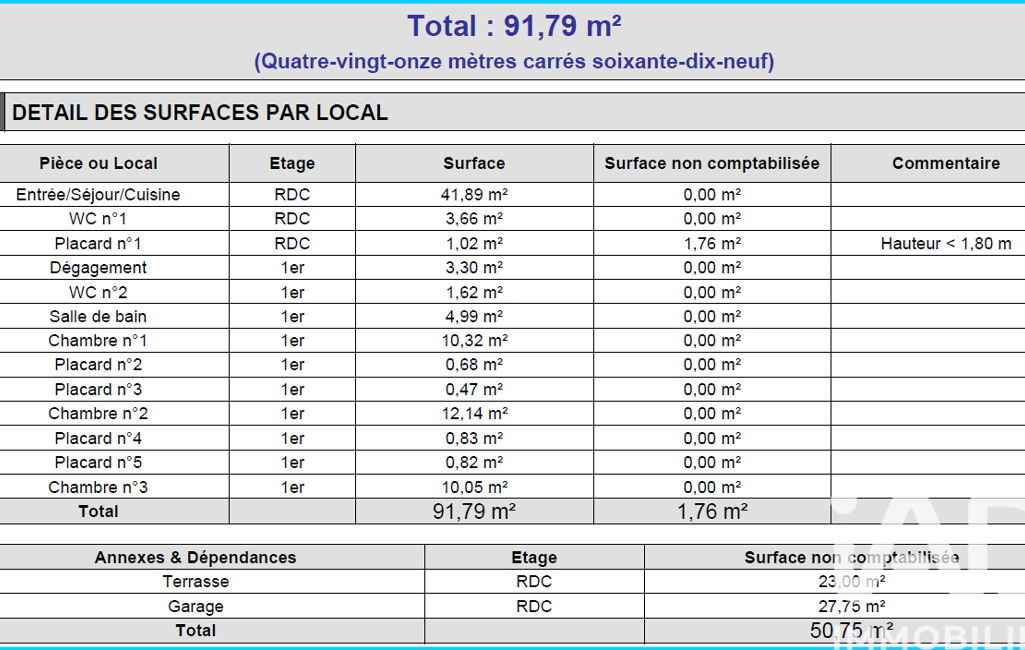The image size is (1025, 650).
Task: Click the Garage surface 27,75 m²
Action: (x=850, y=606)
